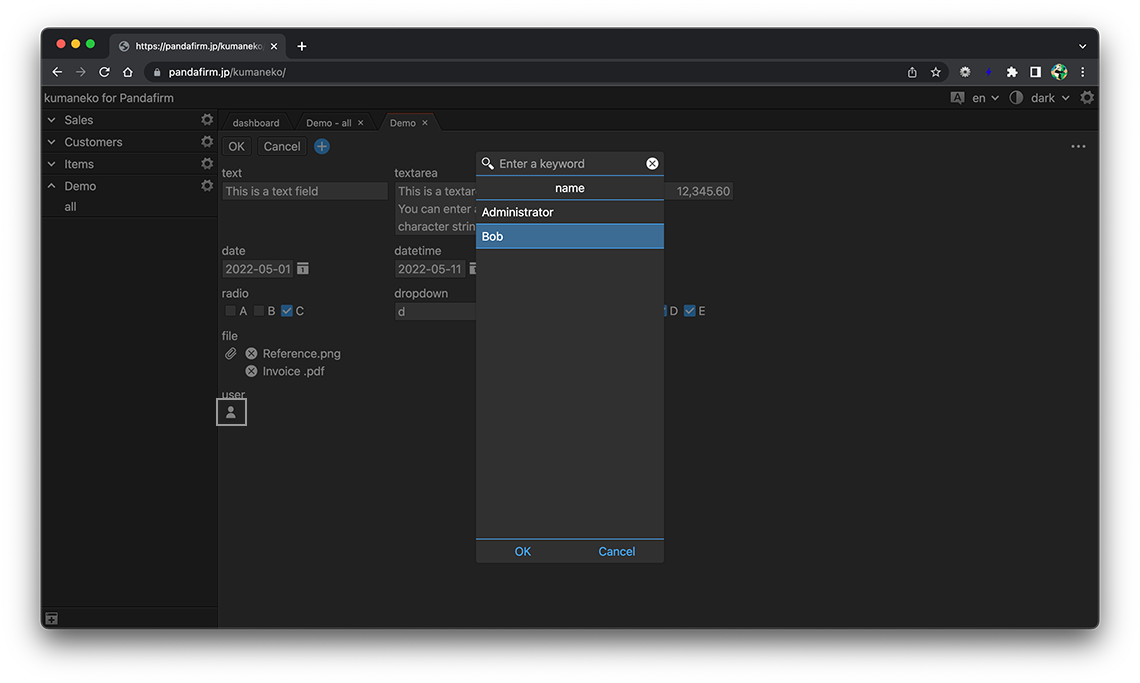
Task: Select radio option B
Action: point(259,311)
